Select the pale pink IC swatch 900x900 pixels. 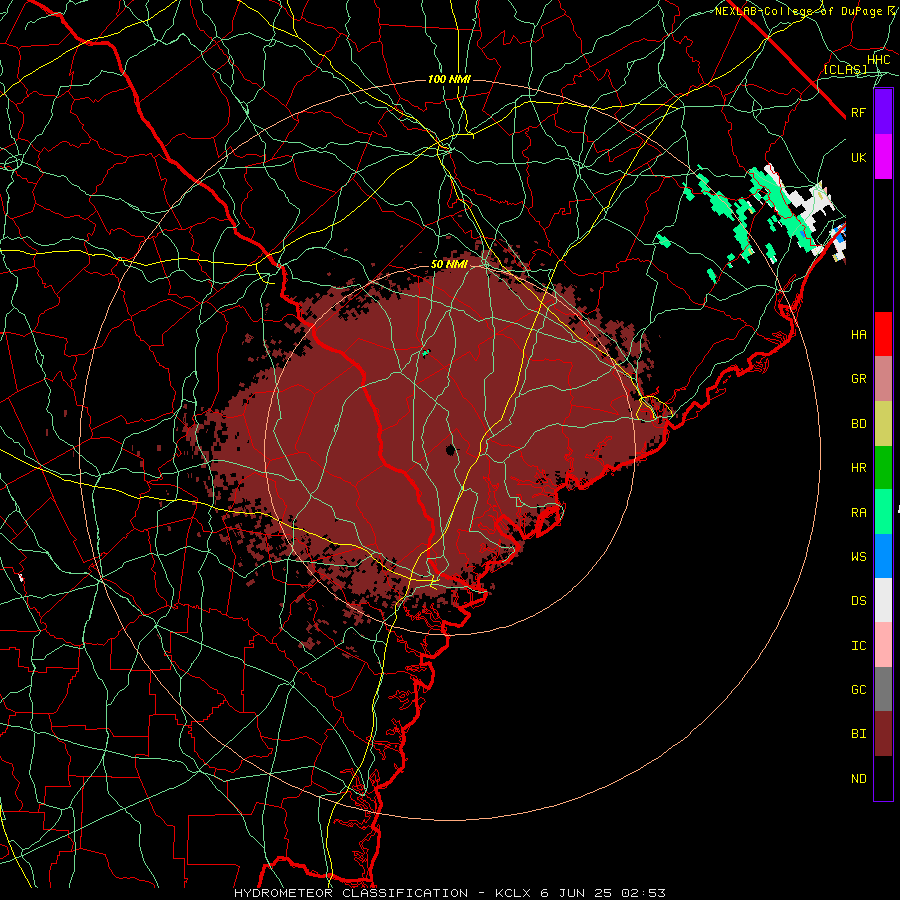click(x=883, y=645)
